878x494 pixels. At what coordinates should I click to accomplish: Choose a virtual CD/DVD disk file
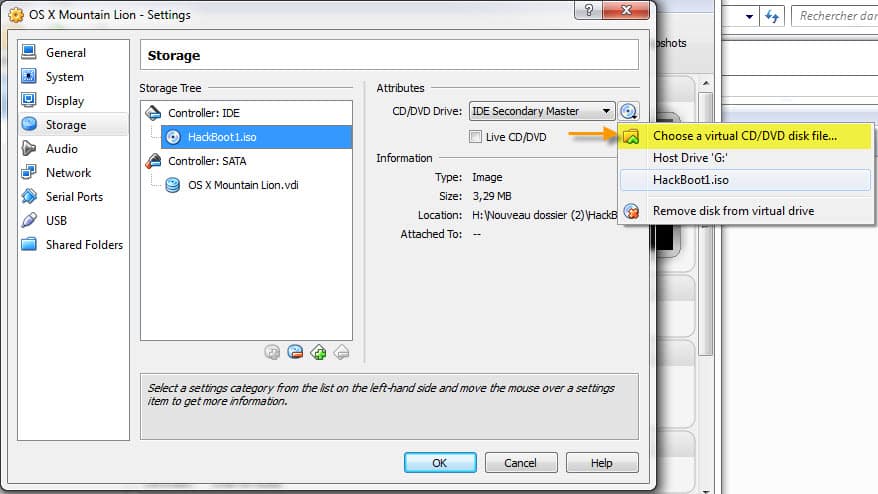[745, 136]
